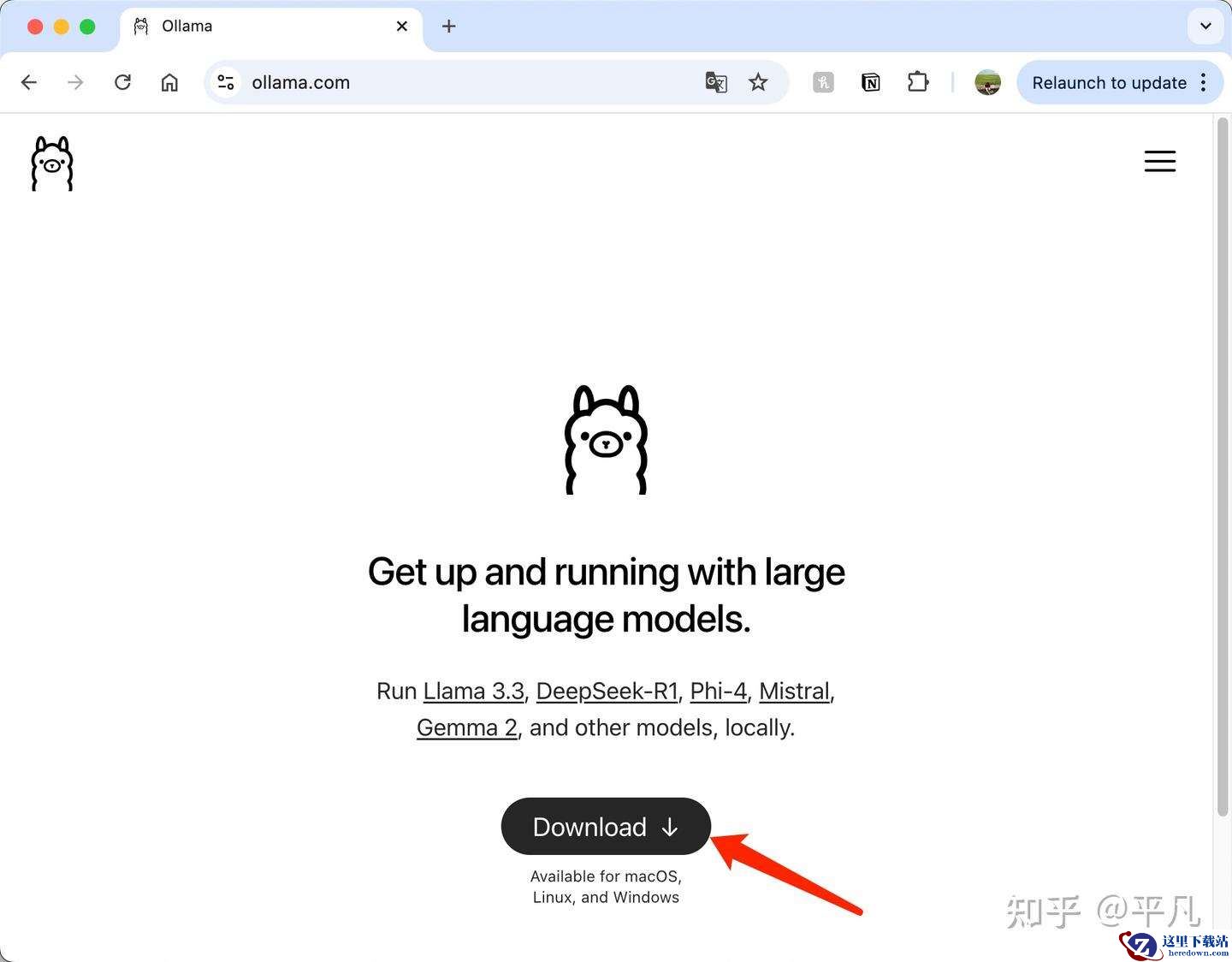The width and height of the screenshot is (1232, 962).
Task: Open the Notion extension icon
Action: (871, 82)
